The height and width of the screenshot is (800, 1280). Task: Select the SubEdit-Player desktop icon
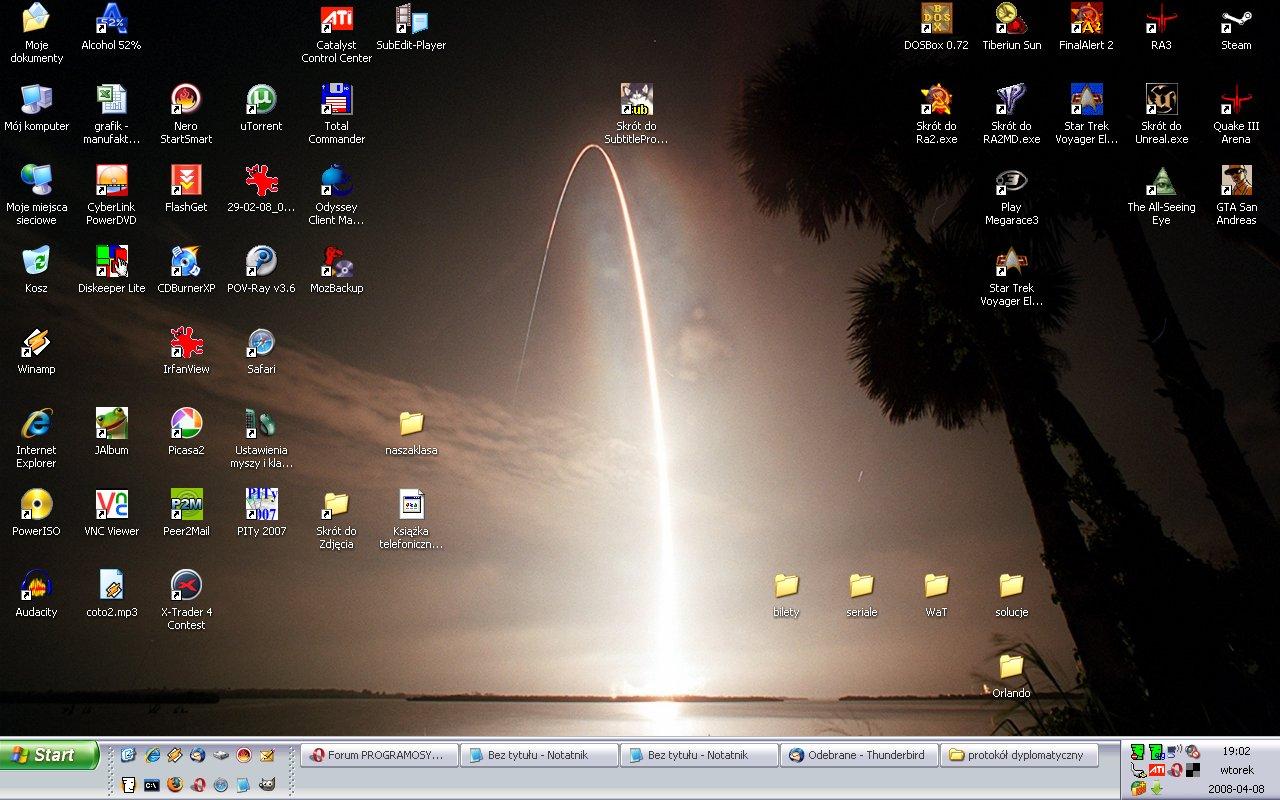pyautogui.click(x=411, y=27)
